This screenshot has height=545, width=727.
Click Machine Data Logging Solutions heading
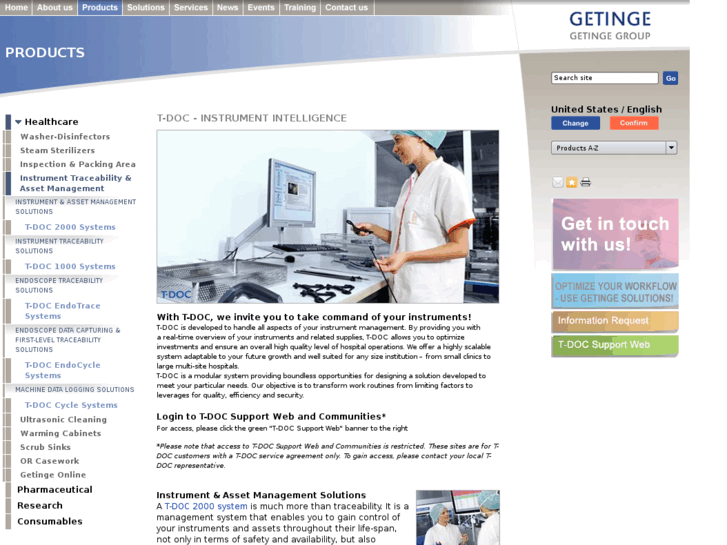click(x=75, y=390)
